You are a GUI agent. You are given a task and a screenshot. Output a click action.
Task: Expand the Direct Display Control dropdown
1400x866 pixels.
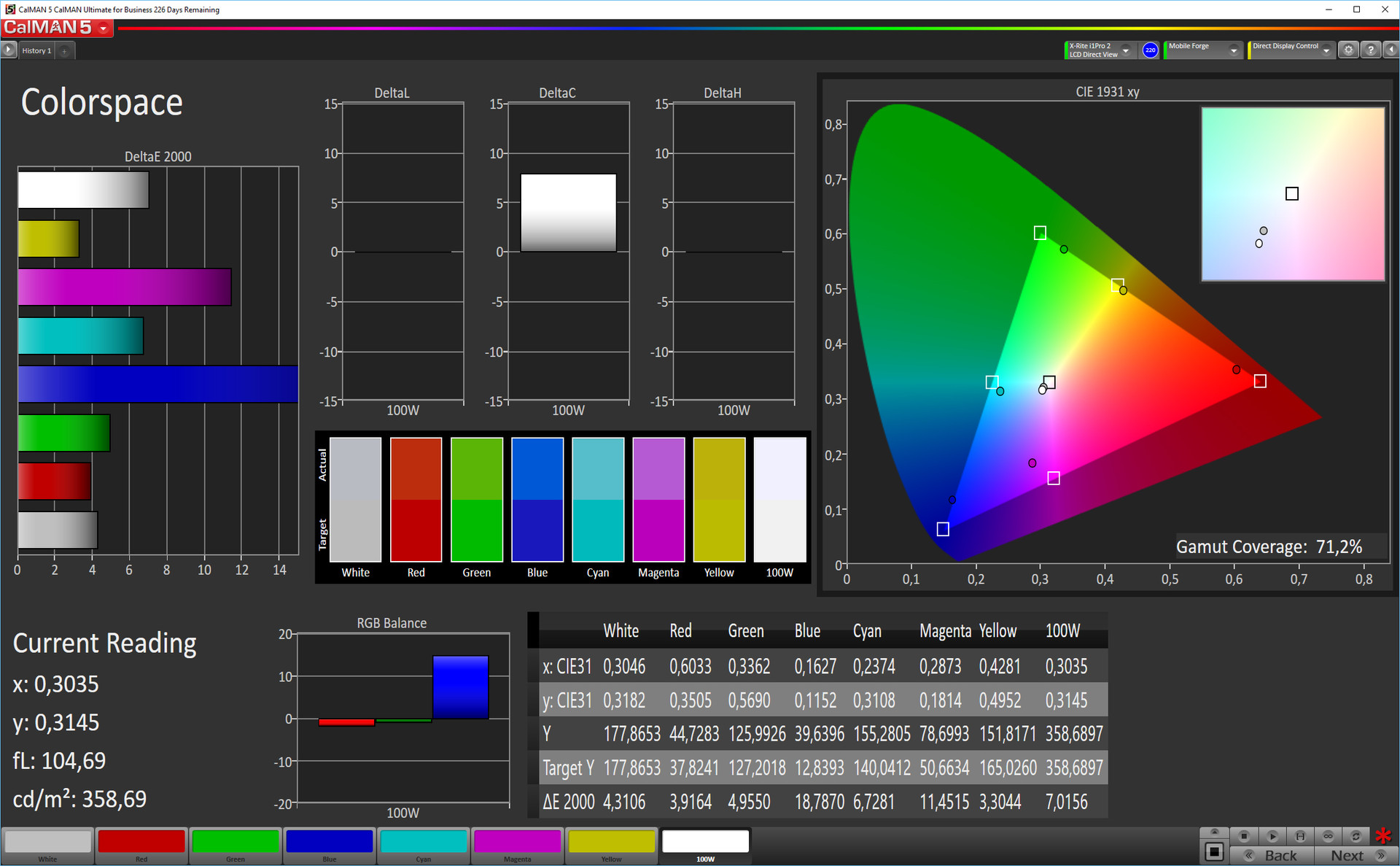[1326, 50]
